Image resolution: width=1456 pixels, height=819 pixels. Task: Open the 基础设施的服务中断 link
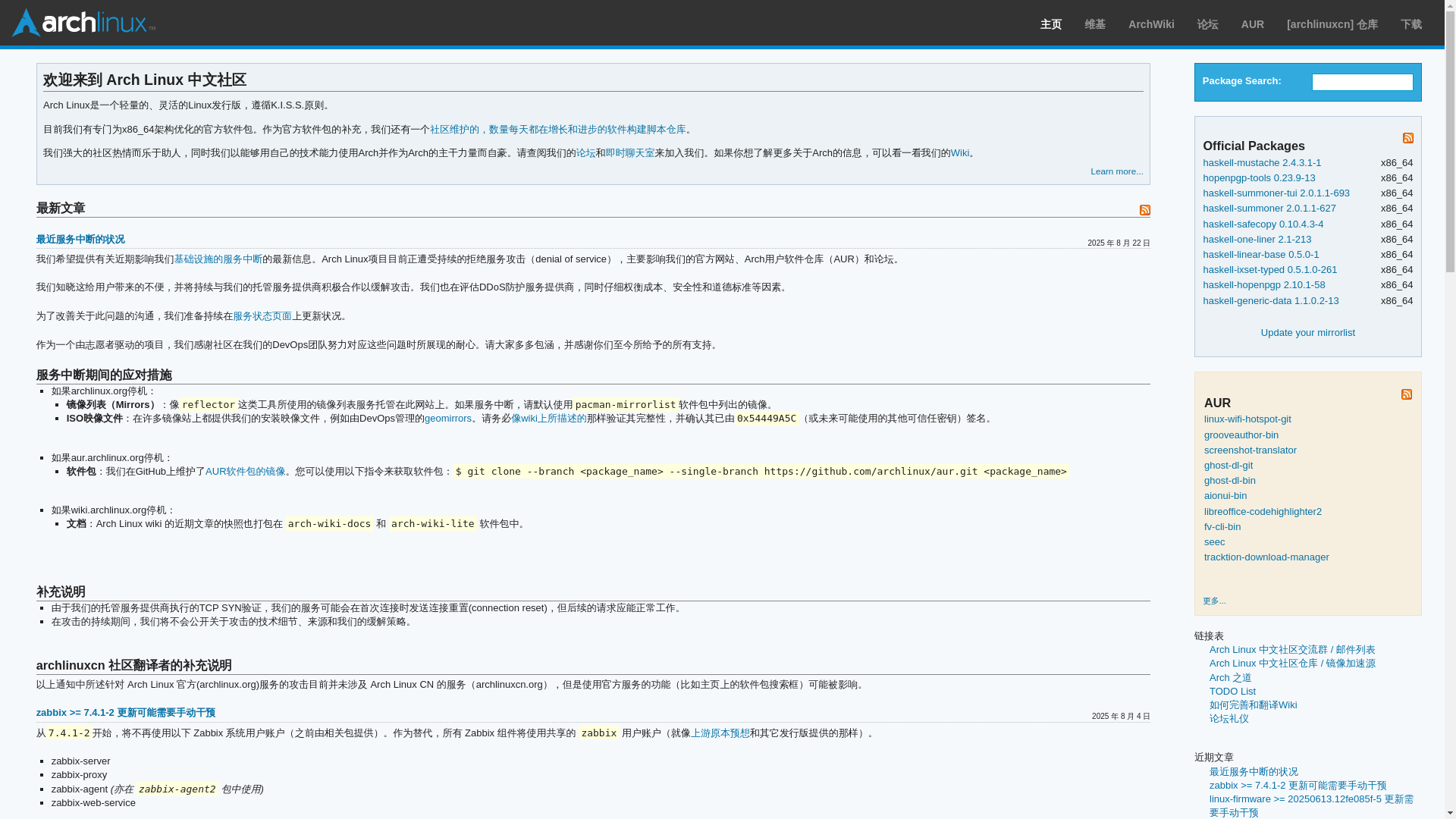[x=218, y=259]
